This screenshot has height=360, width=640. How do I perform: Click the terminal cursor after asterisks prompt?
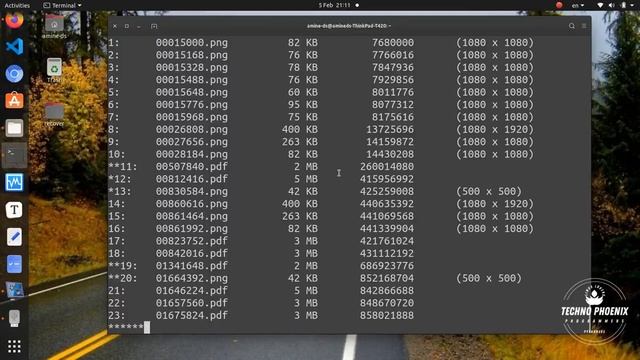[147, 327]
